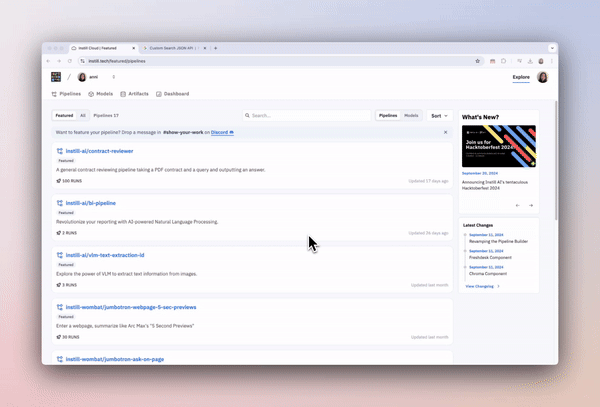The width and height of the screenshot is (600, 407).
Task: Go to the Artifacts navigation tab
Action: point(134,94)
